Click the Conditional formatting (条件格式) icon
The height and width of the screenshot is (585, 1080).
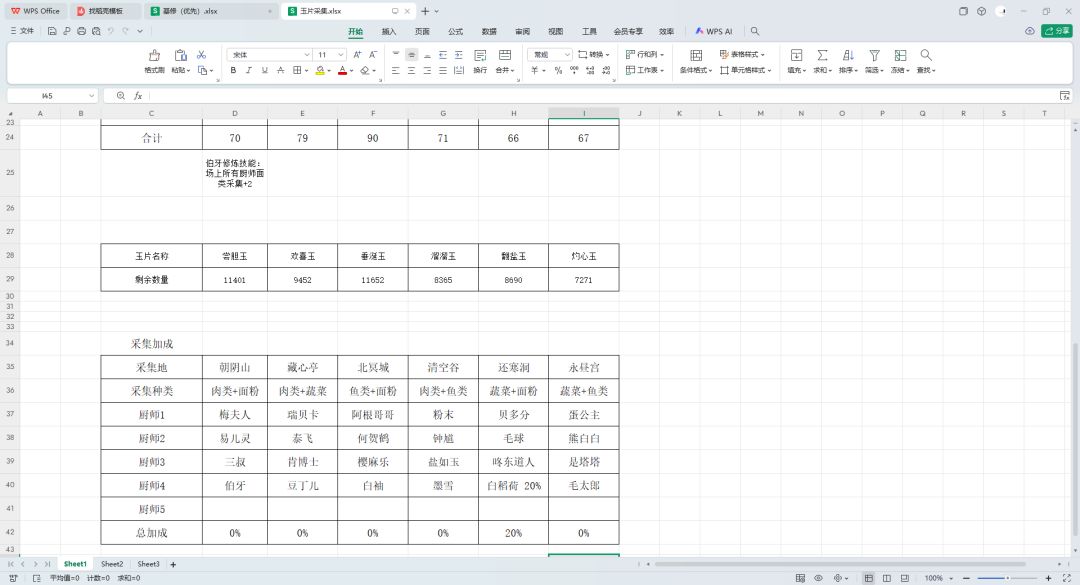696,55
